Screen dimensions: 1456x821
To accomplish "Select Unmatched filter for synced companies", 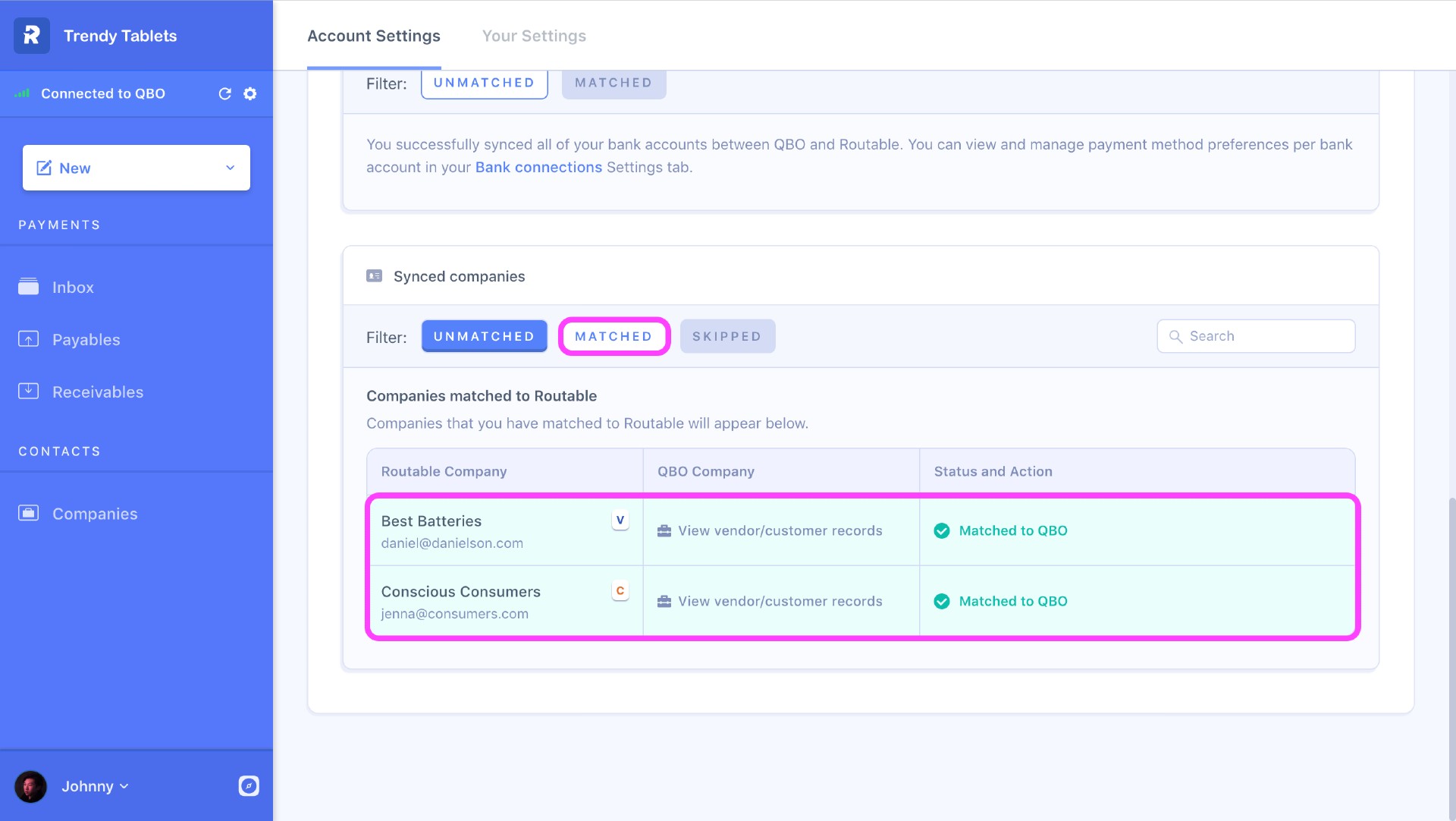I will coord(484,336).
